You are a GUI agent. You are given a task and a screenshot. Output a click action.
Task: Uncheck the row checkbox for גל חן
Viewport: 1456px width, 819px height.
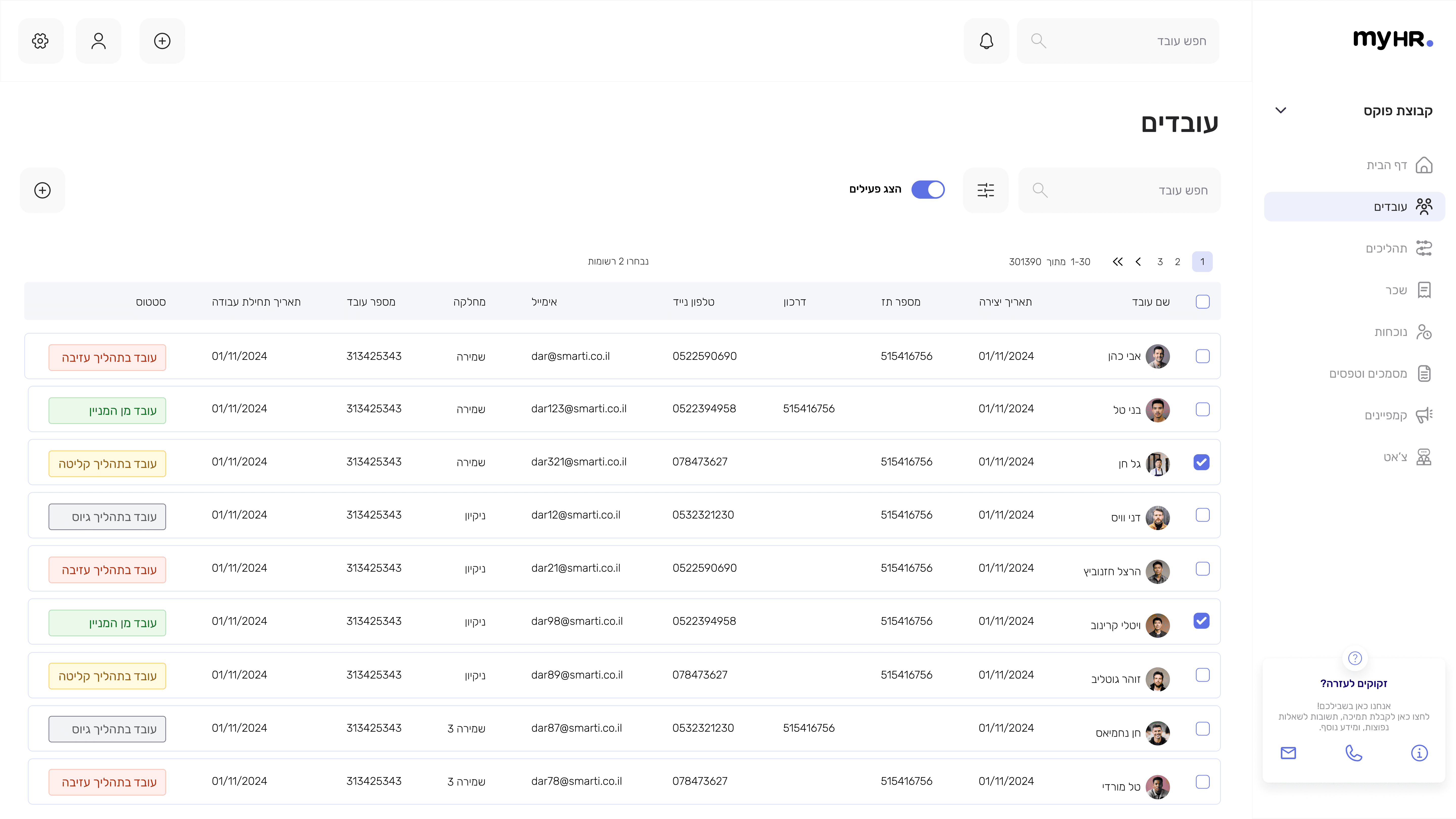coord(1202,462)
